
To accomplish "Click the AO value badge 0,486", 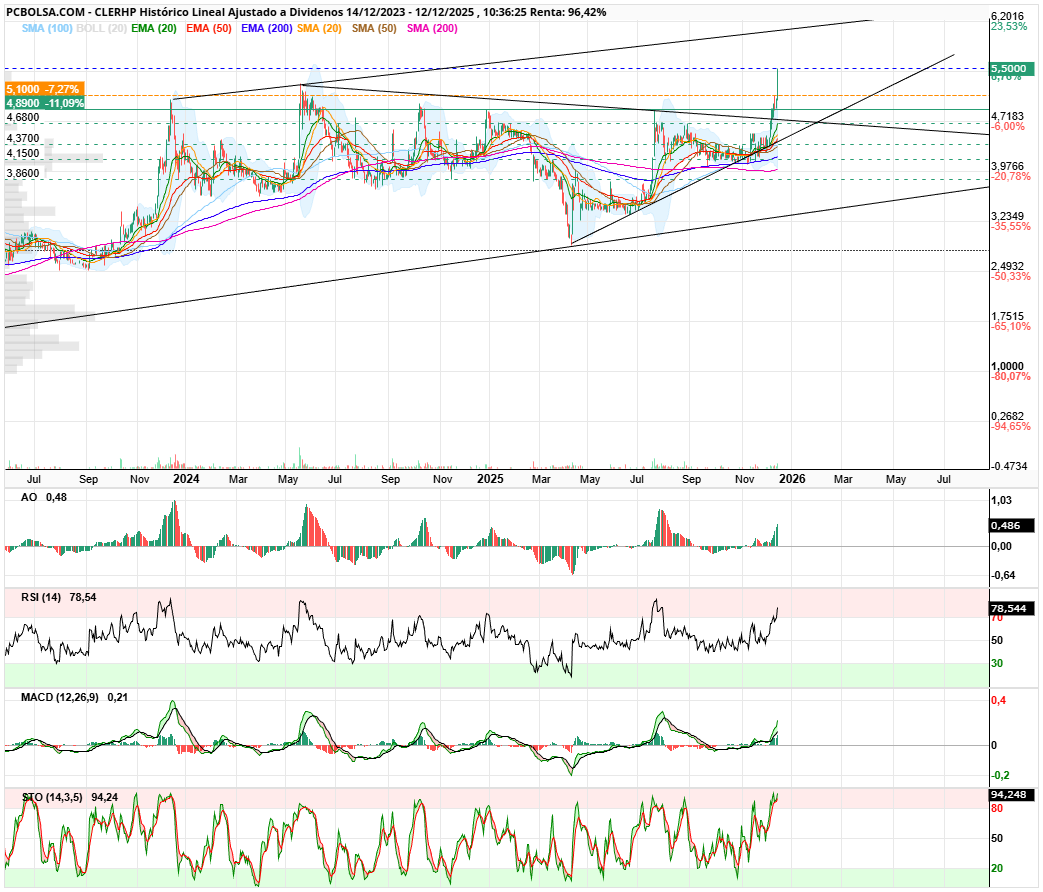I will click(x=1005, y=525).
